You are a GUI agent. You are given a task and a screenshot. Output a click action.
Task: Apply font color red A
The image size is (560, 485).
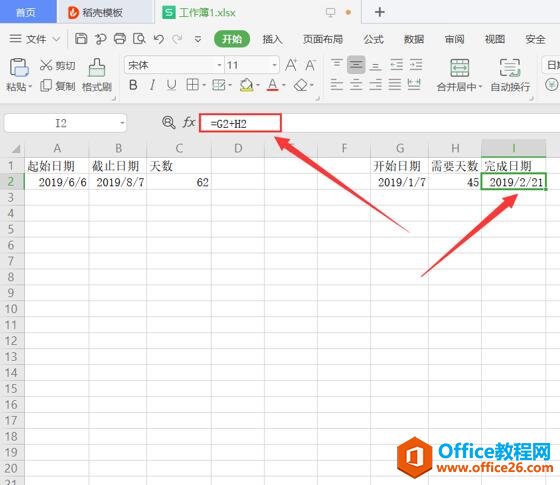click(x=273, y=85)
